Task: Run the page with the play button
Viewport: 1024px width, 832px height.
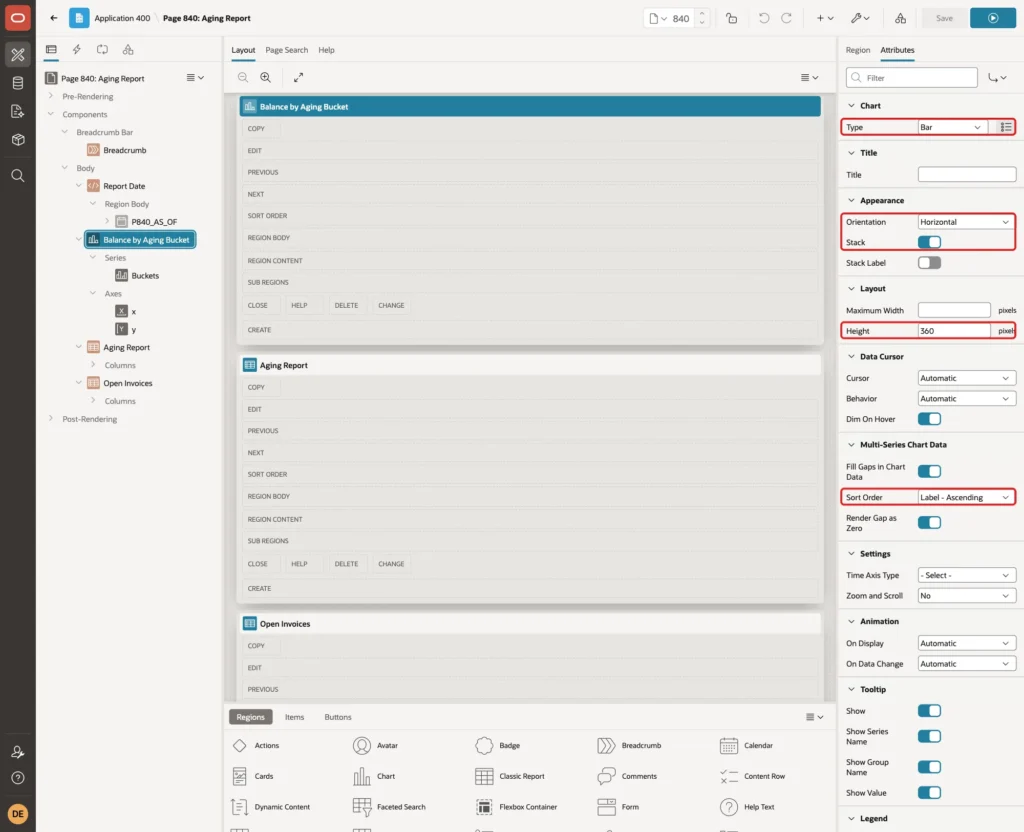Action: point(992,18)
